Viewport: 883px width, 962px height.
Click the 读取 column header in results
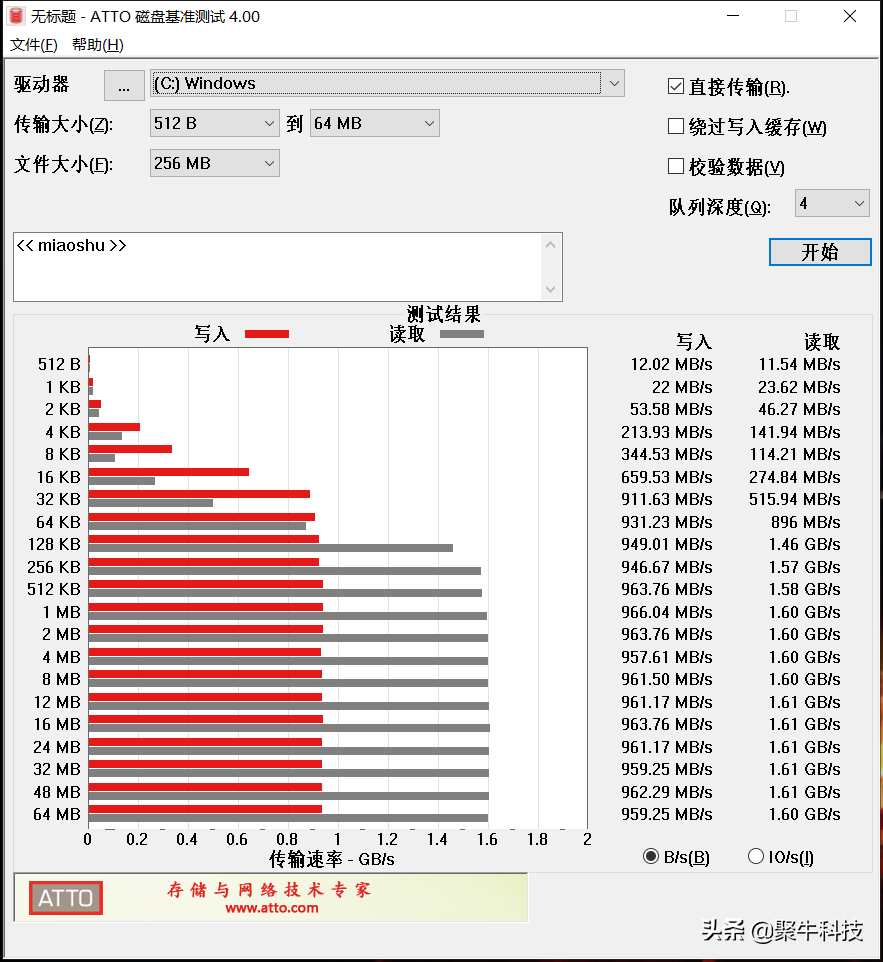[822, 341]
